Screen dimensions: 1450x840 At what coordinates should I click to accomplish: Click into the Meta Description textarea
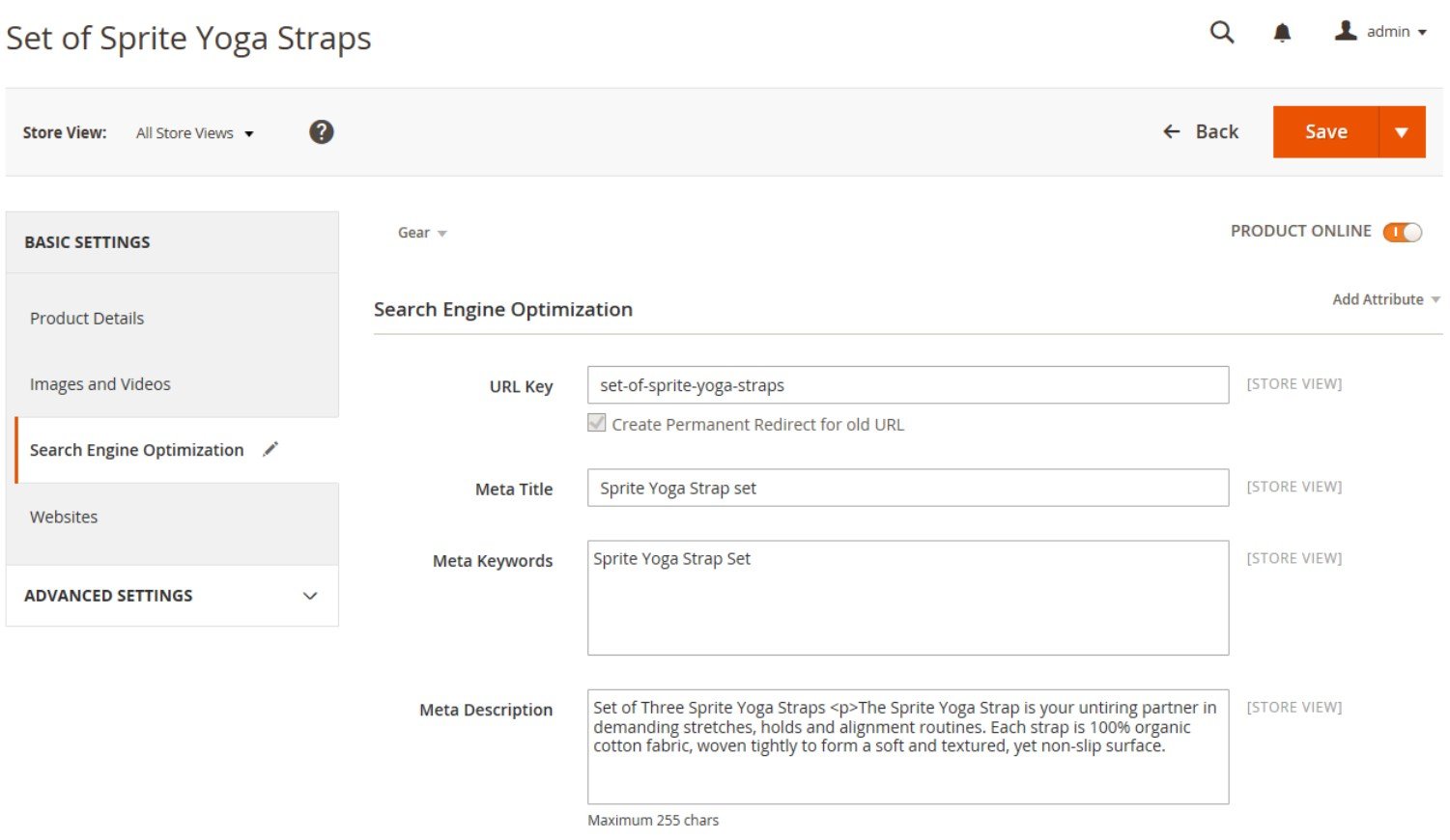coord(908,746)
